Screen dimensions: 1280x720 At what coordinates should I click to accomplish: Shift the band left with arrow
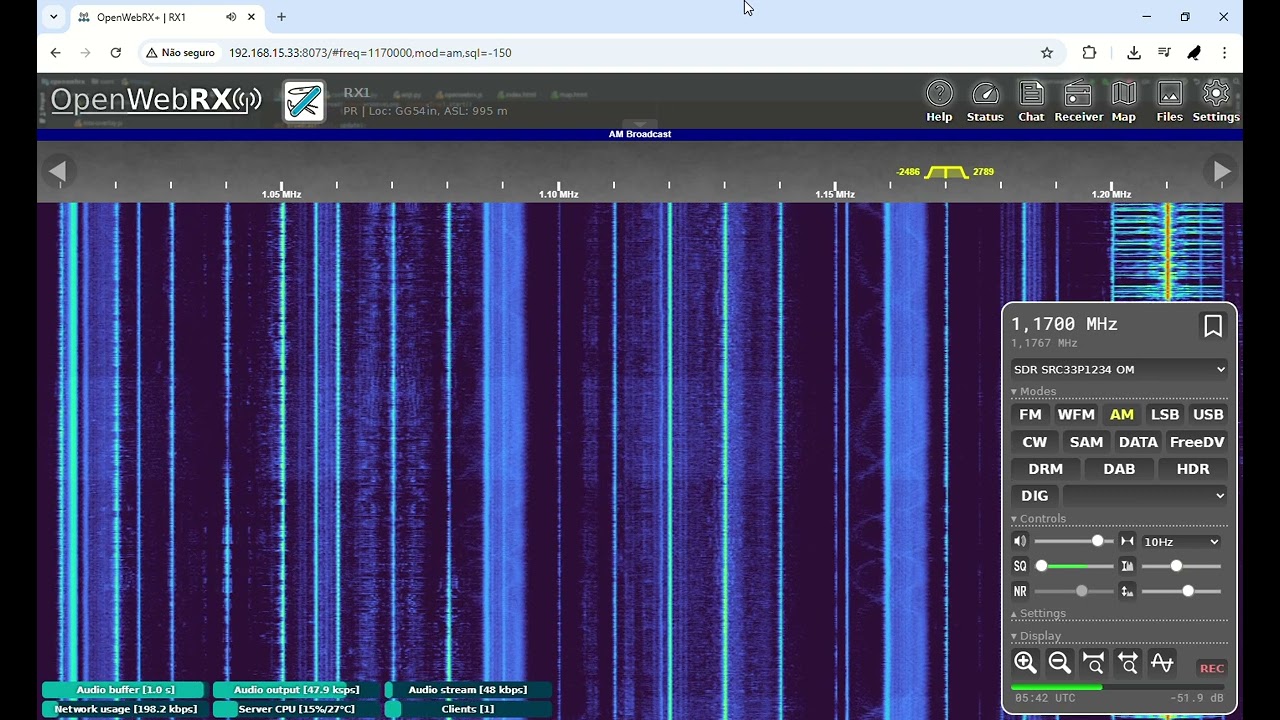(57, 171)
